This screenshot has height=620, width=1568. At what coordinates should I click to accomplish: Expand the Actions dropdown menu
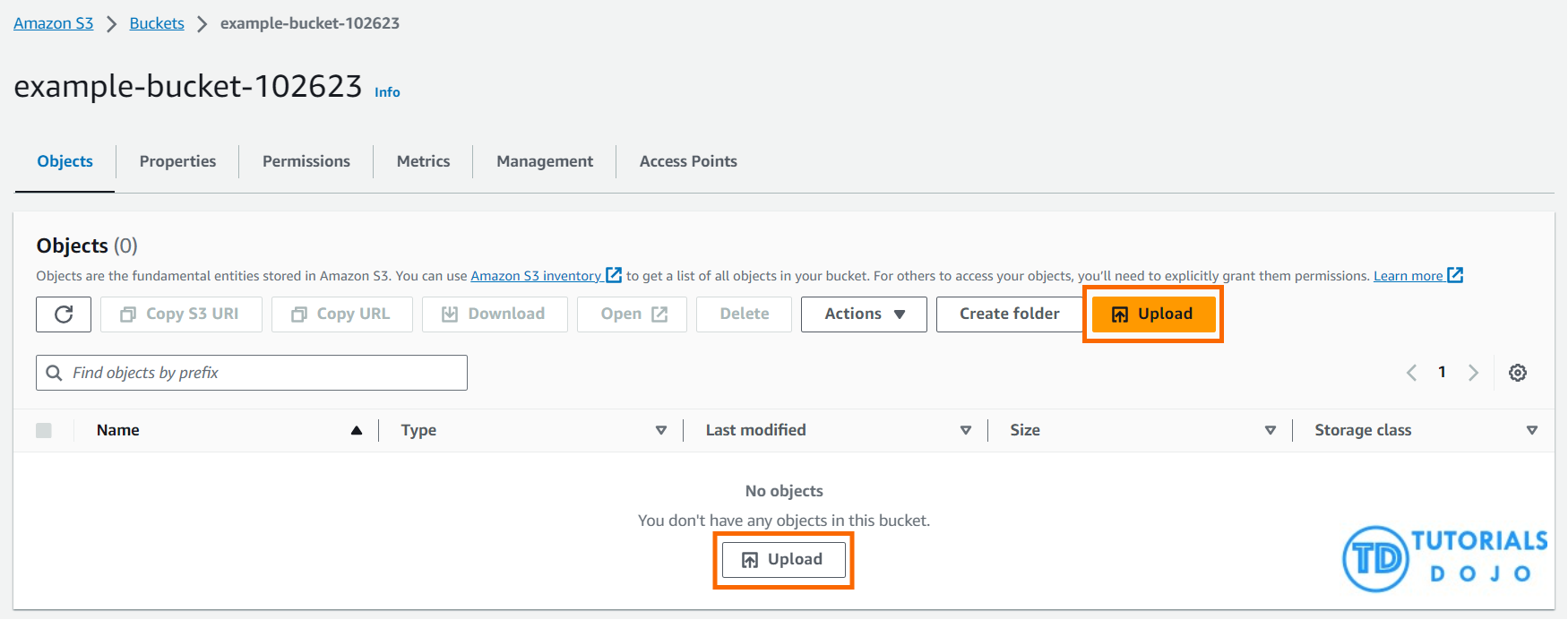click(864, 314)
